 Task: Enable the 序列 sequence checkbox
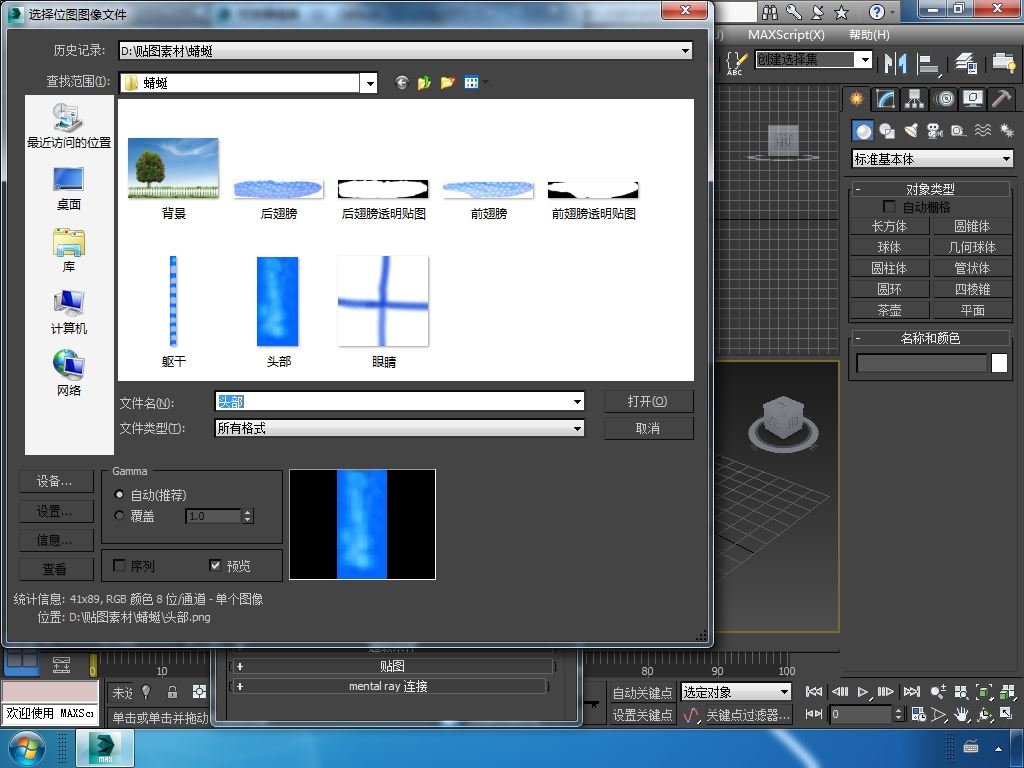[120, 566]
